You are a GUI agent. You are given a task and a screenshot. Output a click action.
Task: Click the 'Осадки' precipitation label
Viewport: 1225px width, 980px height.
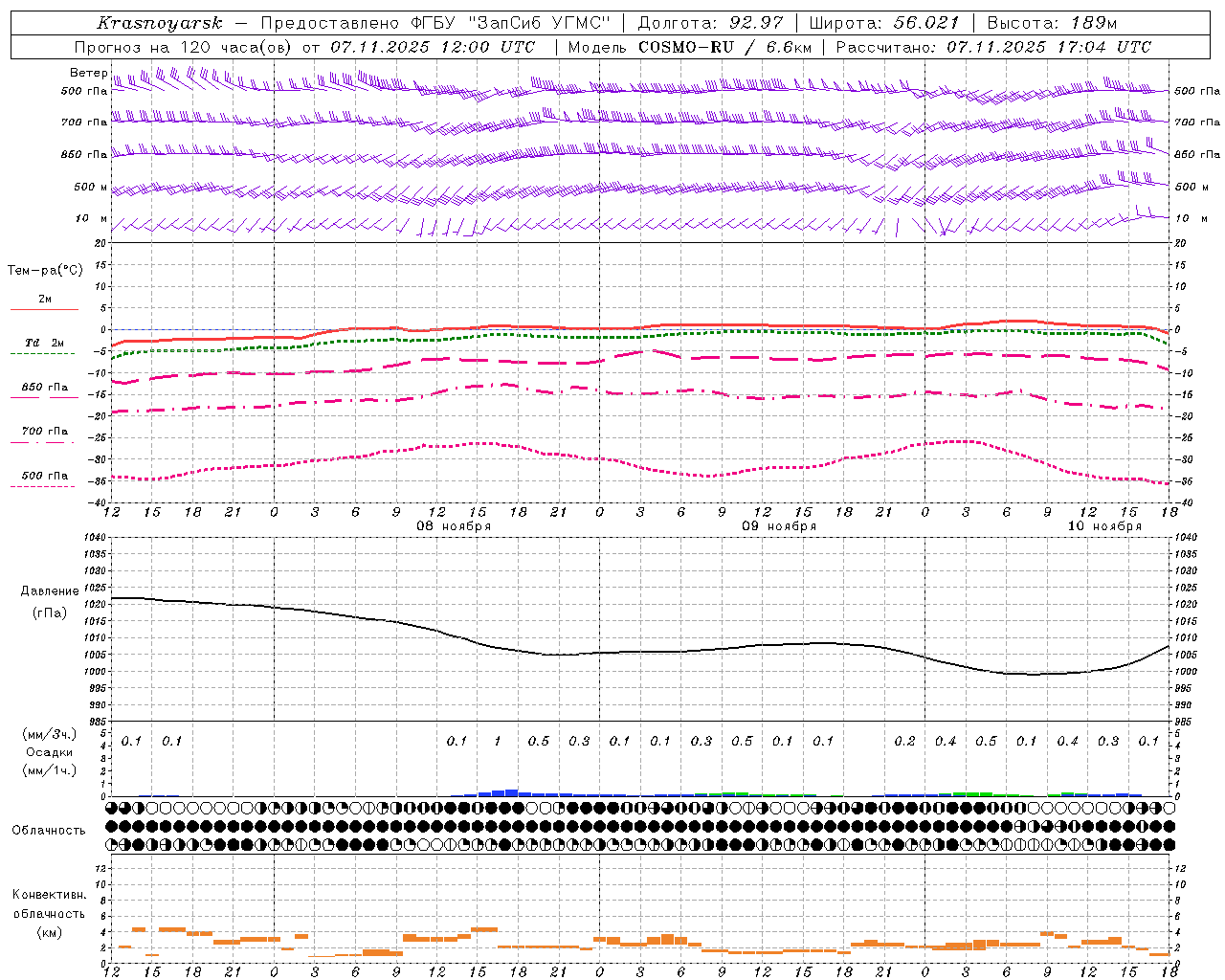tap(50, 752)
